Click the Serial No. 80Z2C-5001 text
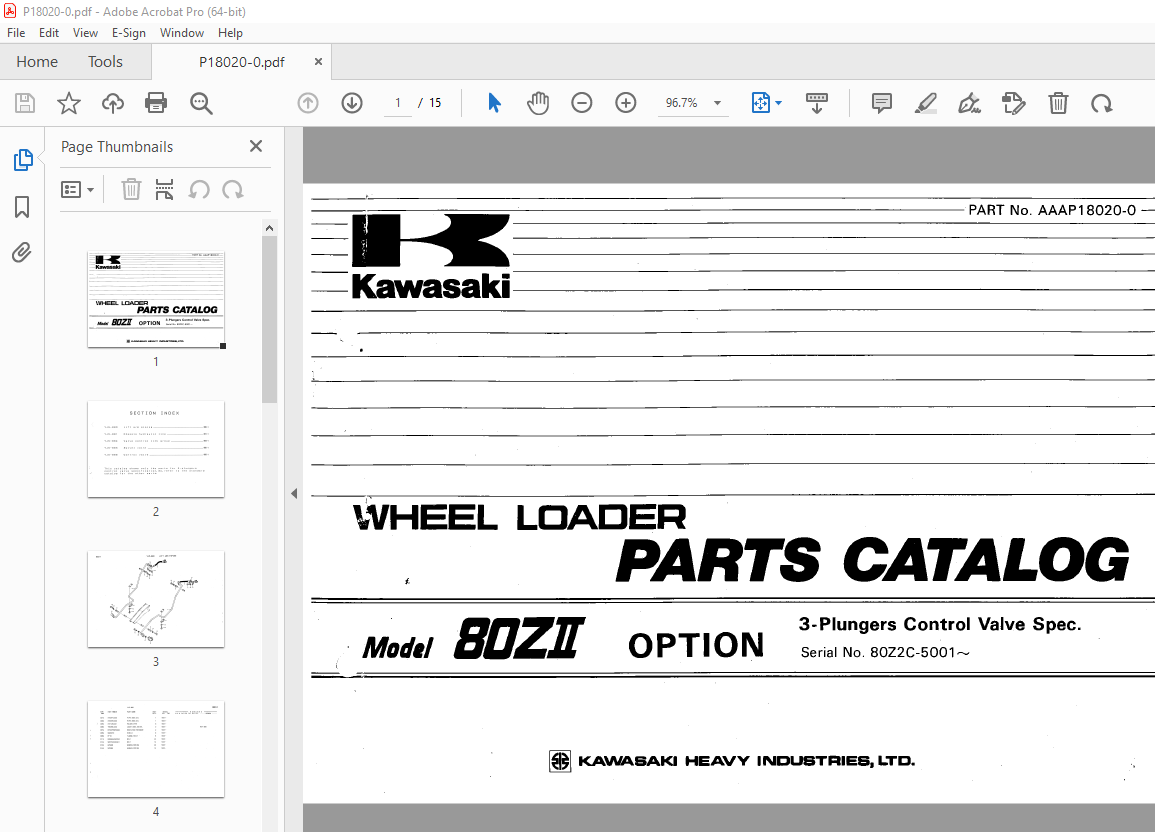This screenshot has height=832, width=1155. (885, 652)
